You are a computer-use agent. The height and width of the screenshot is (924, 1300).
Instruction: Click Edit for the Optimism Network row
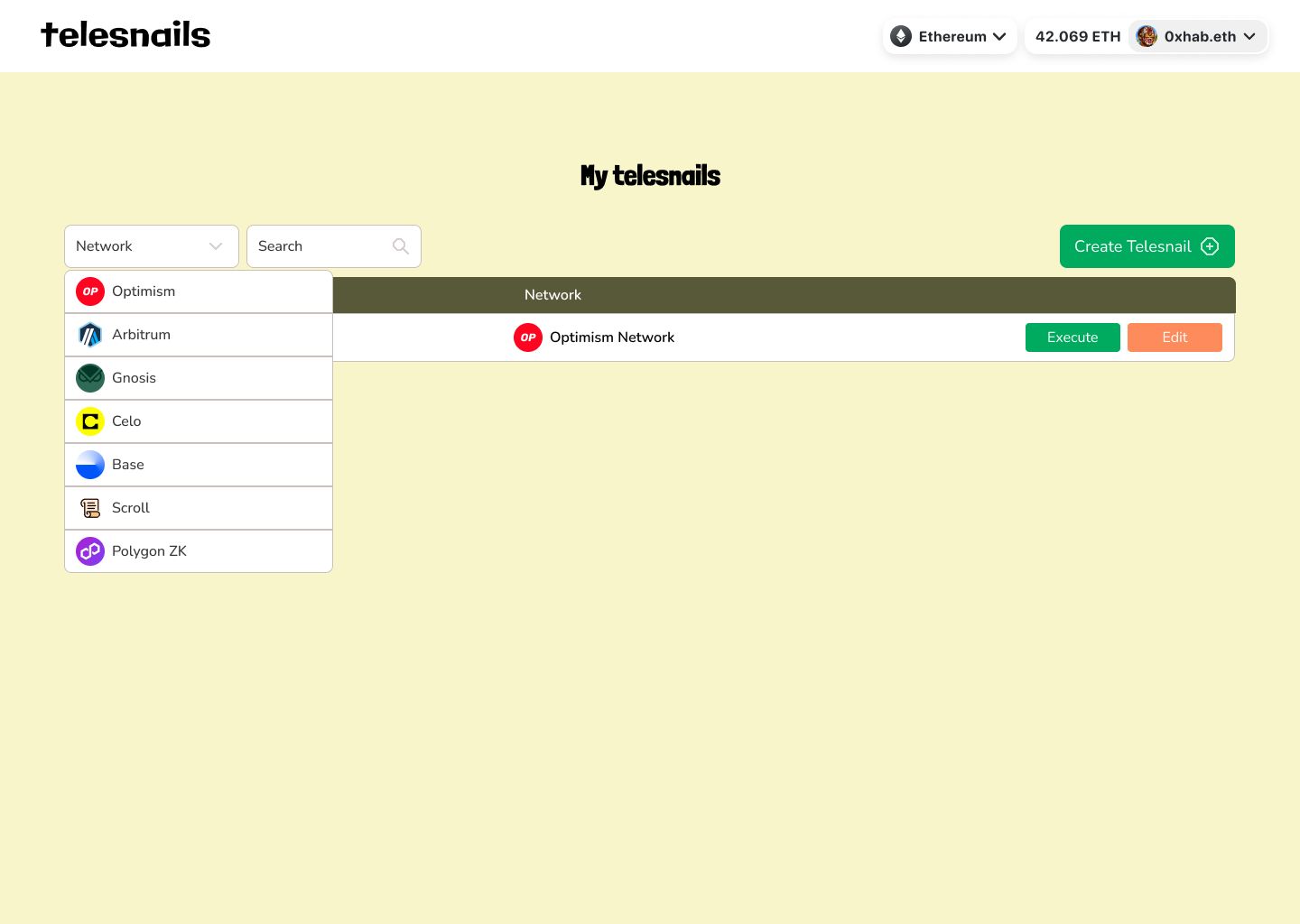tap(1175, 337)
